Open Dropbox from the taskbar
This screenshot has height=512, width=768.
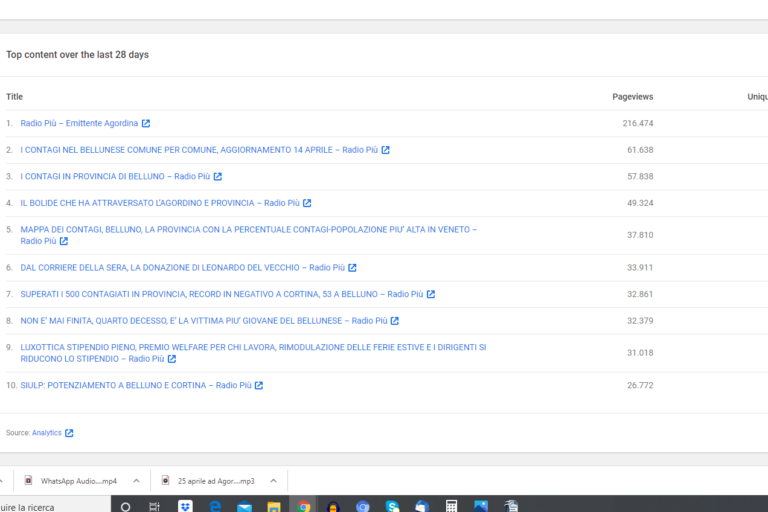[x=185, y=506]
